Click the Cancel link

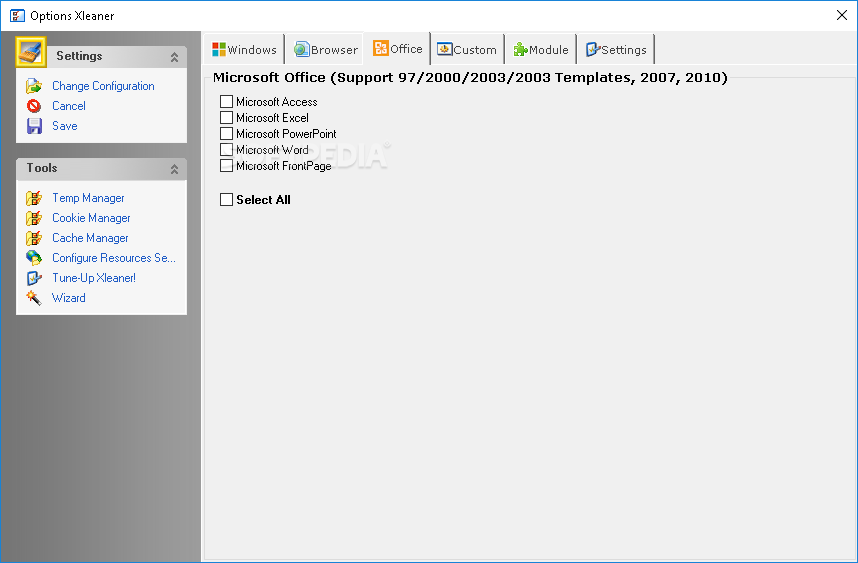(69, 106)
